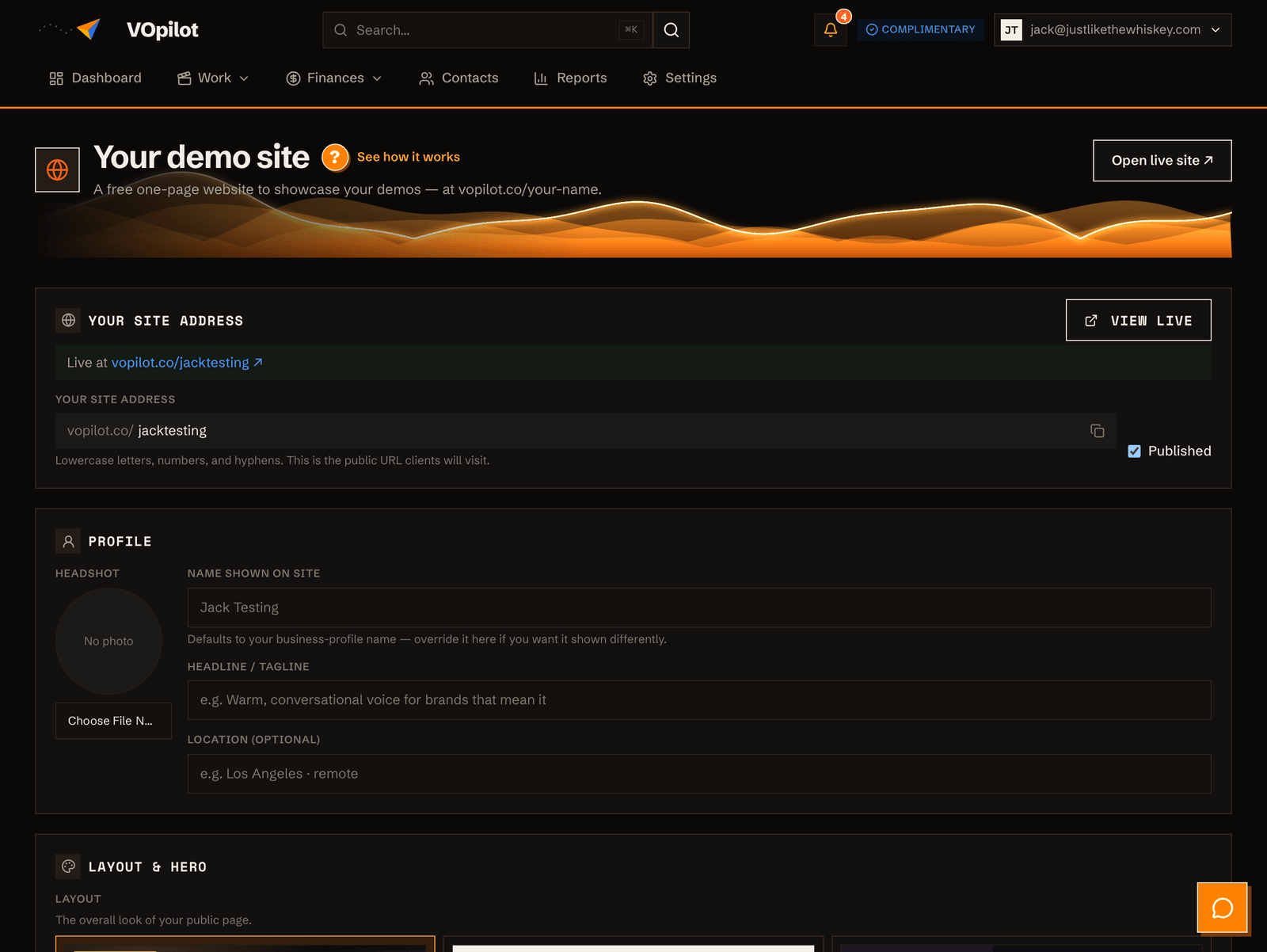The image size is (1267, 952).
Task: Open the chat bubble widget
Action: click(1222, 908)
